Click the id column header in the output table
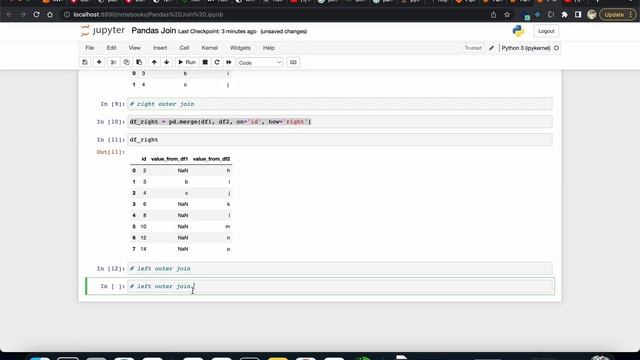Viewport: 640px width, 360px height. pos(144,159)
